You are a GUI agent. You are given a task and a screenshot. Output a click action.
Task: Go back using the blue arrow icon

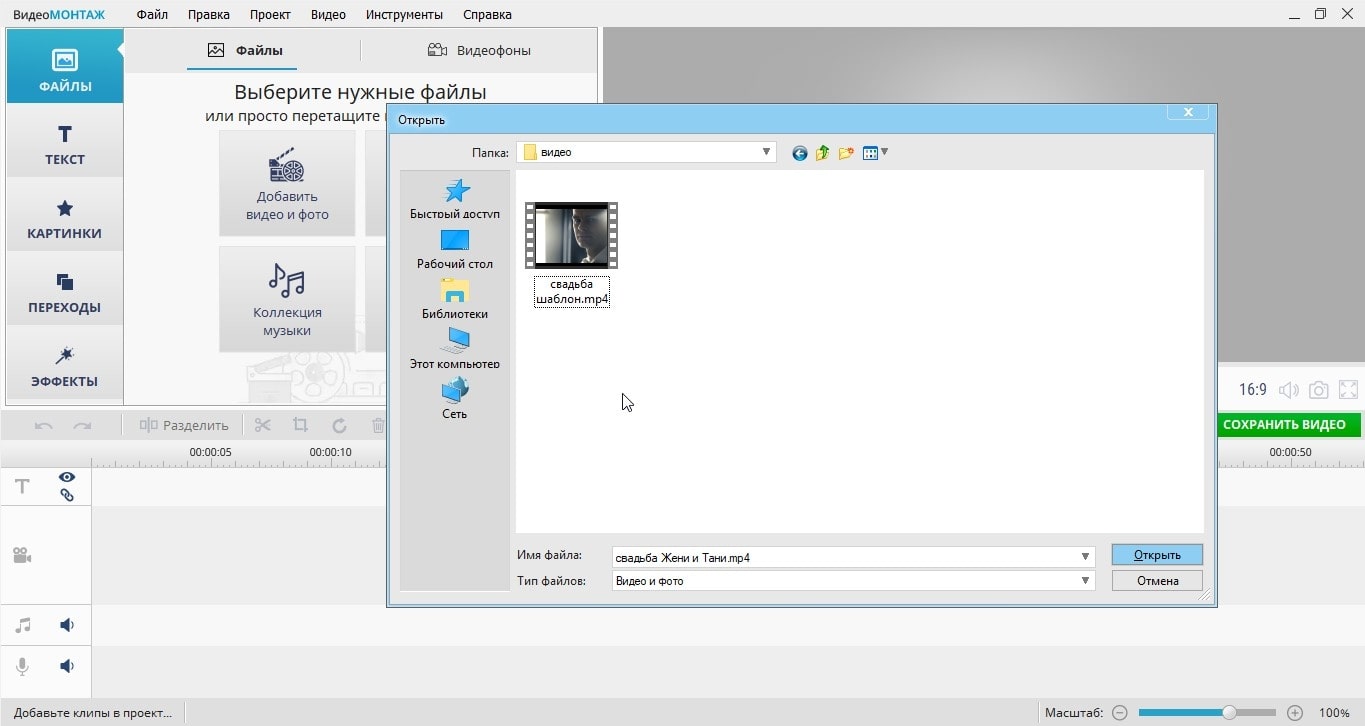pos(799,153)
